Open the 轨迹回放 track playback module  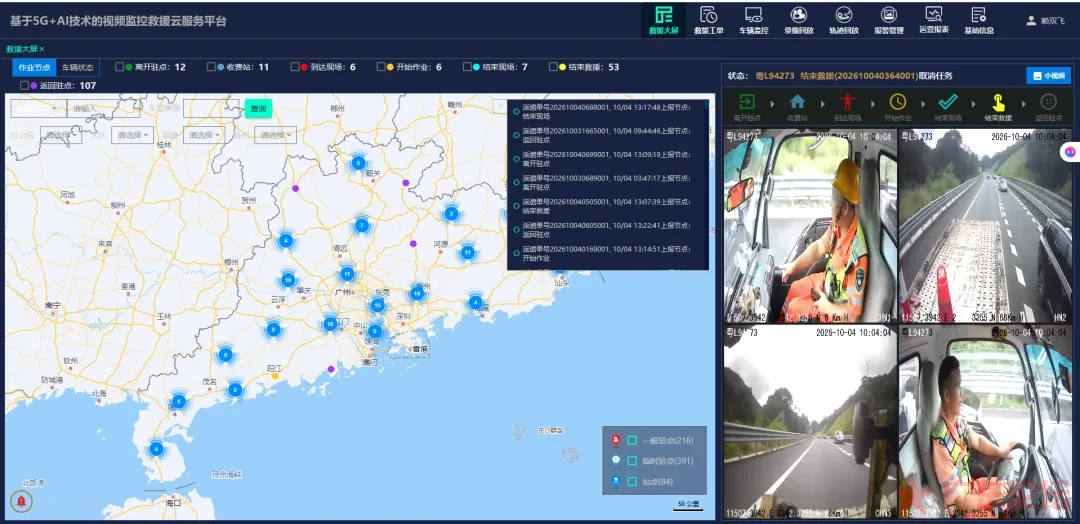(x=844, y=20)
